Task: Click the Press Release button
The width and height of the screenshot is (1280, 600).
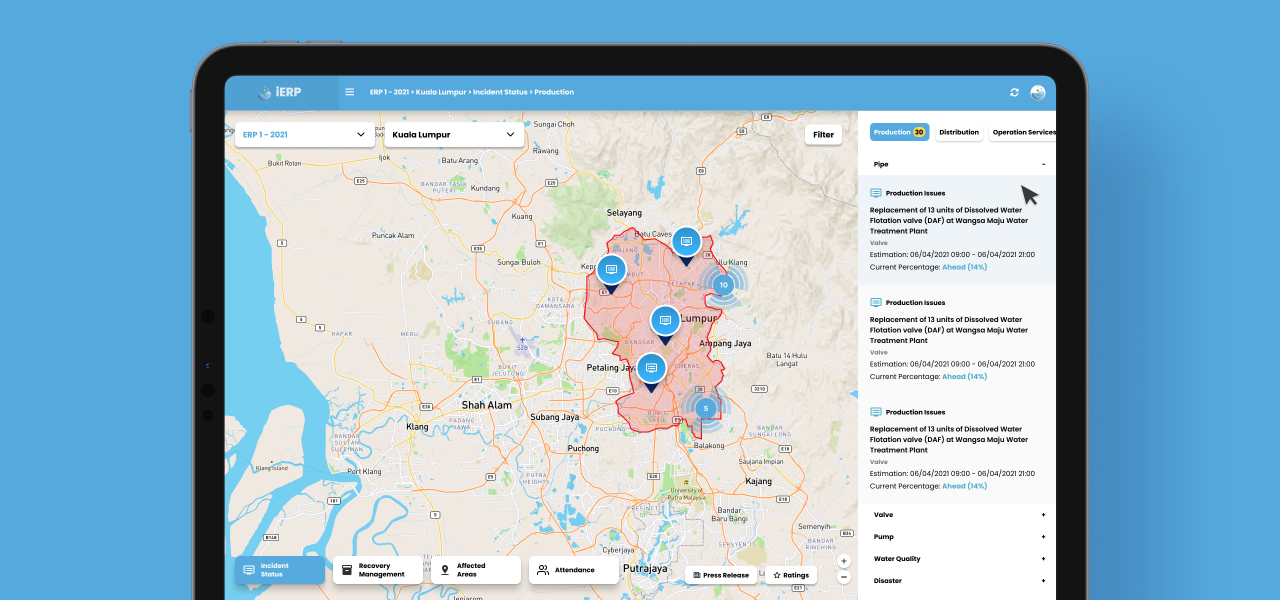Action: point(720,575)
